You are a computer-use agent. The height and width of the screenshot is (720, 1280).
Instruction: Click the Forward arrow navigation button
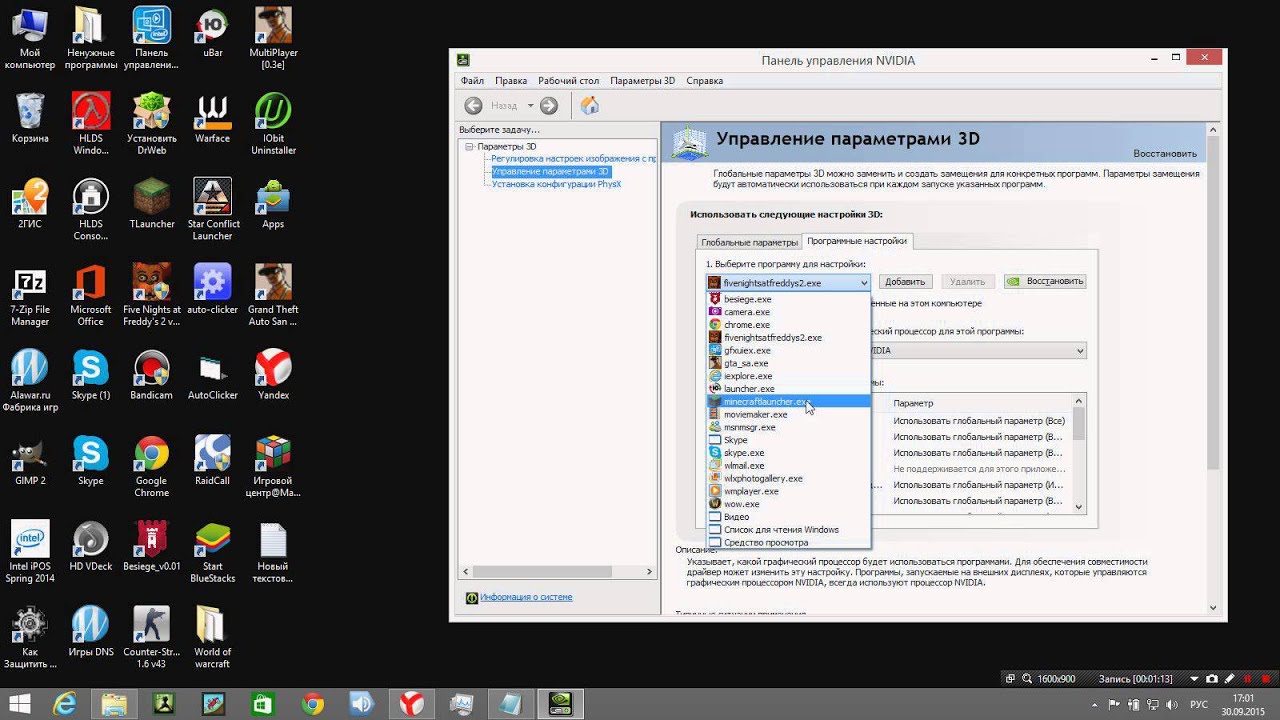pyautogui.click(x=549, y=106)
